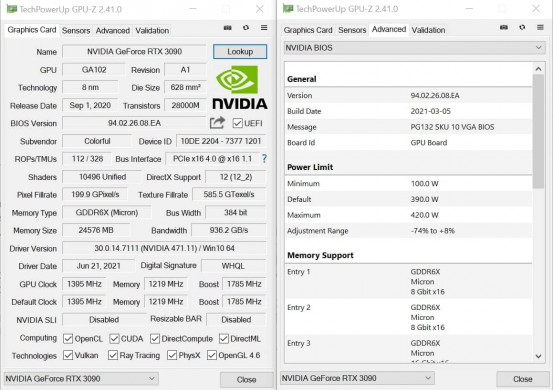Click the Lookup button

tap(240, 51)
